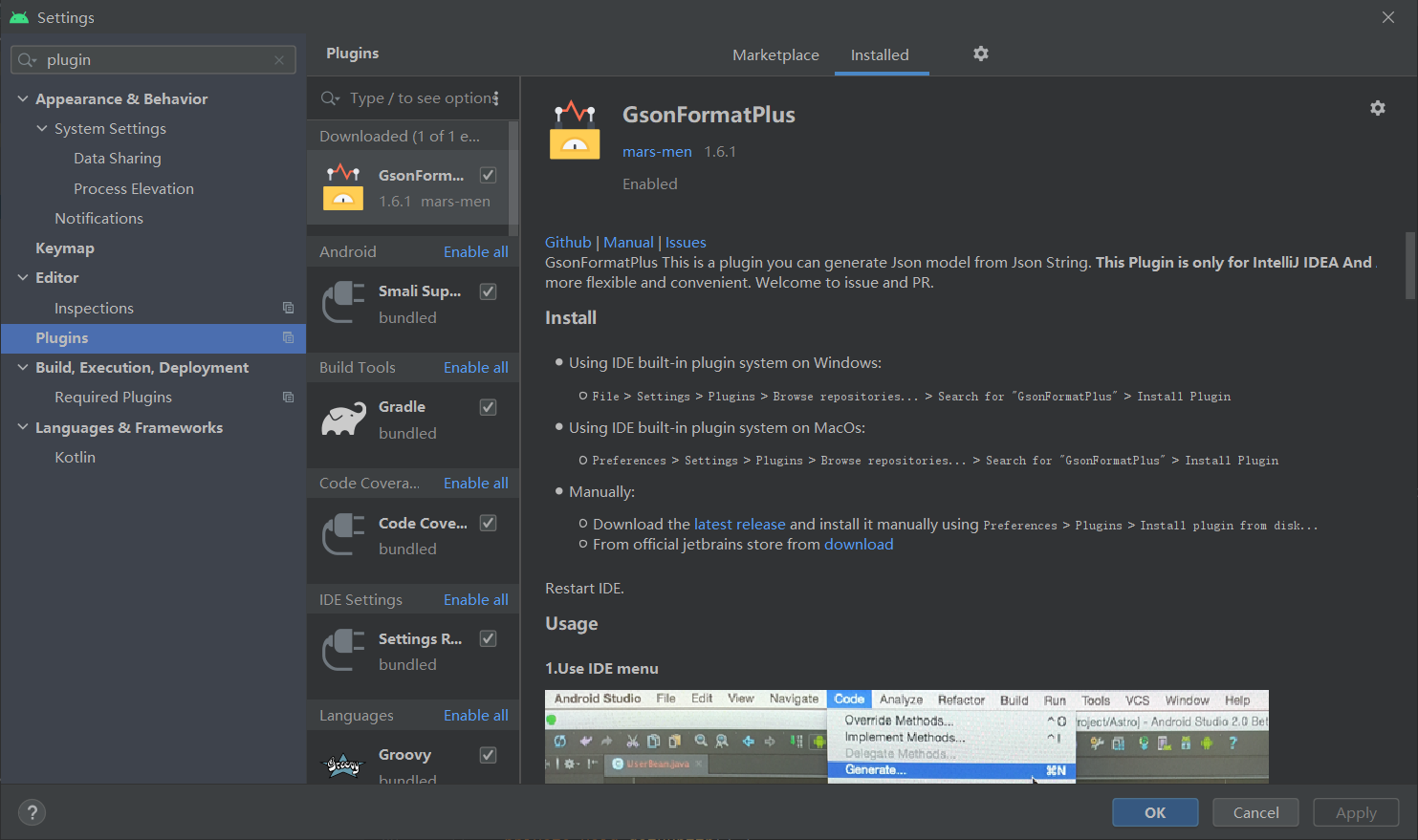Switch to the Marketplace tab
The width and height of the screenshot is (1418, 840).
point(775,55)
